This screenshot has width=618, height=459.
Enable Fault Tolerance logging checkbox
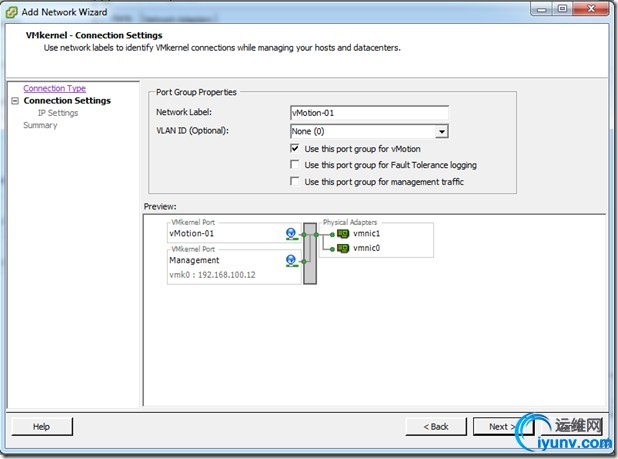294,164
